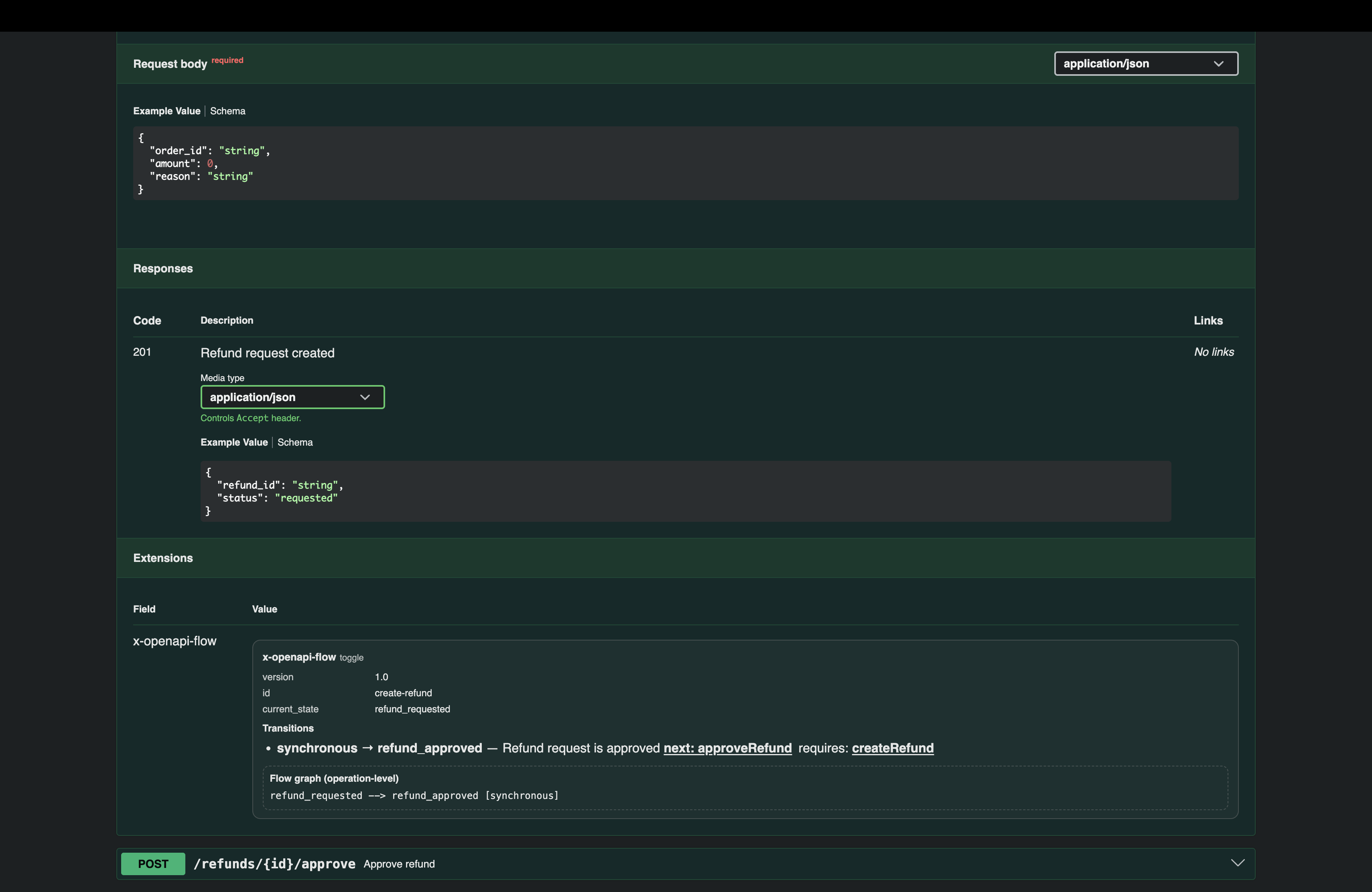This screenshot has height=892, width=1372.
Task: Click the Extensions section header
Action: 163,558
